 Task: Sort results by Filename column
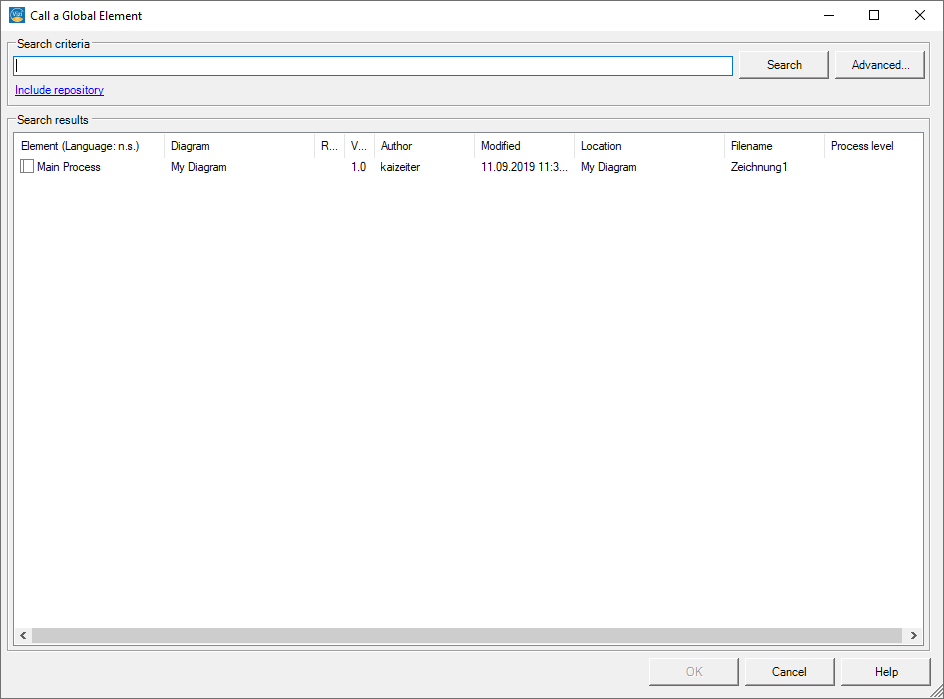coord(773,146)
